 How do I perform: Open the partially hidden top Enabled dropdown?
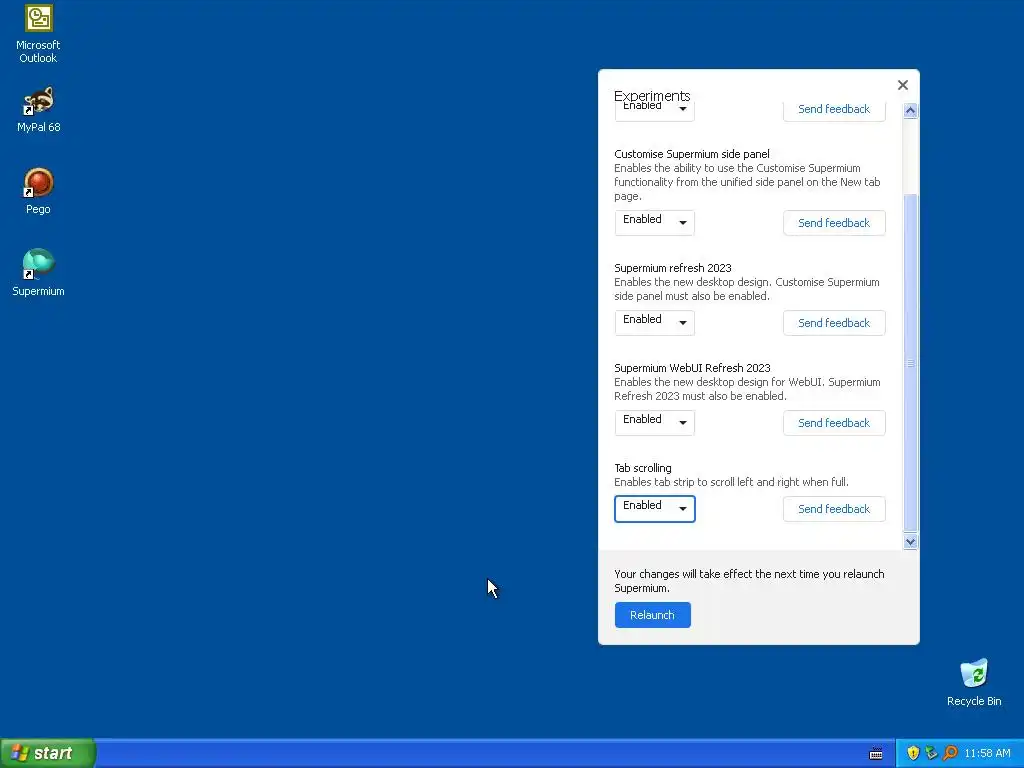click(654, 112)
